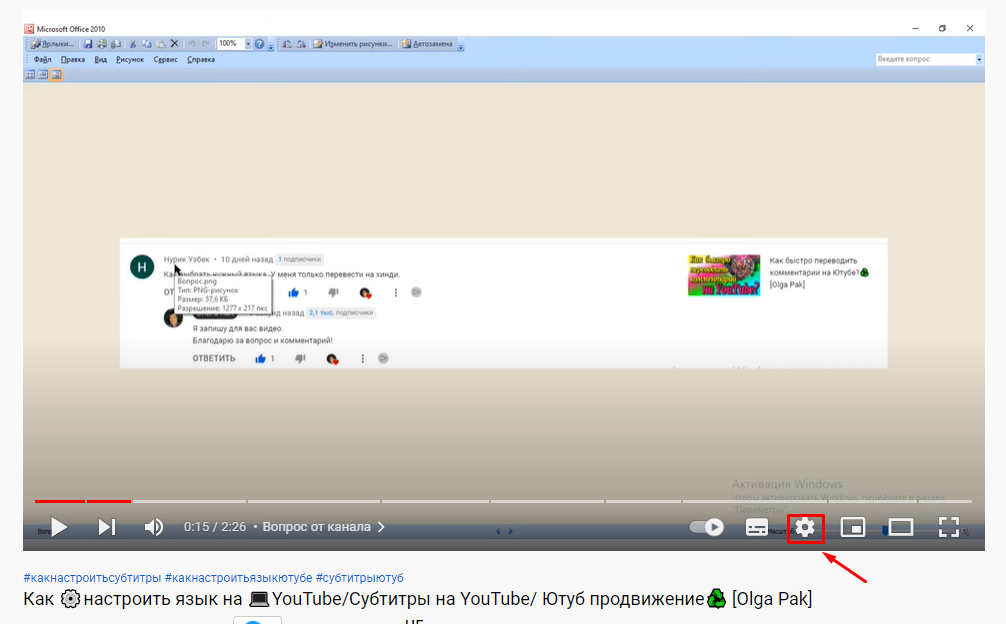Play the YouTube video
The height and width of the screenshot is (624, 1006).
59,527
